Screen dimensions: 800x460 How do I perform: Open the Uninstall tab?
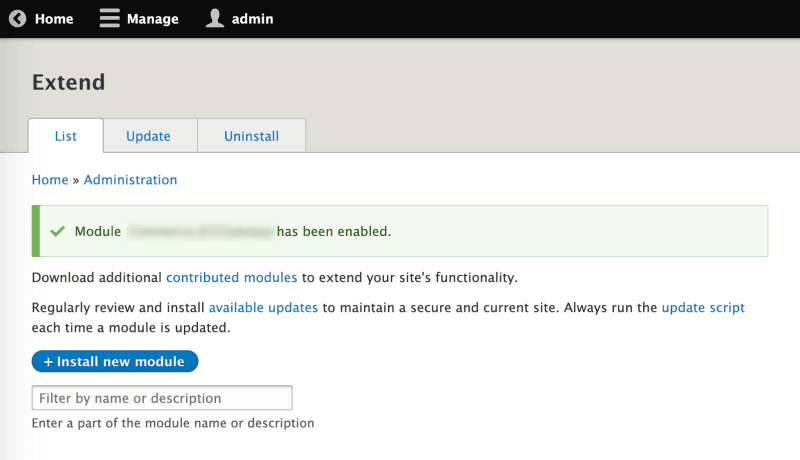point(251,136)
